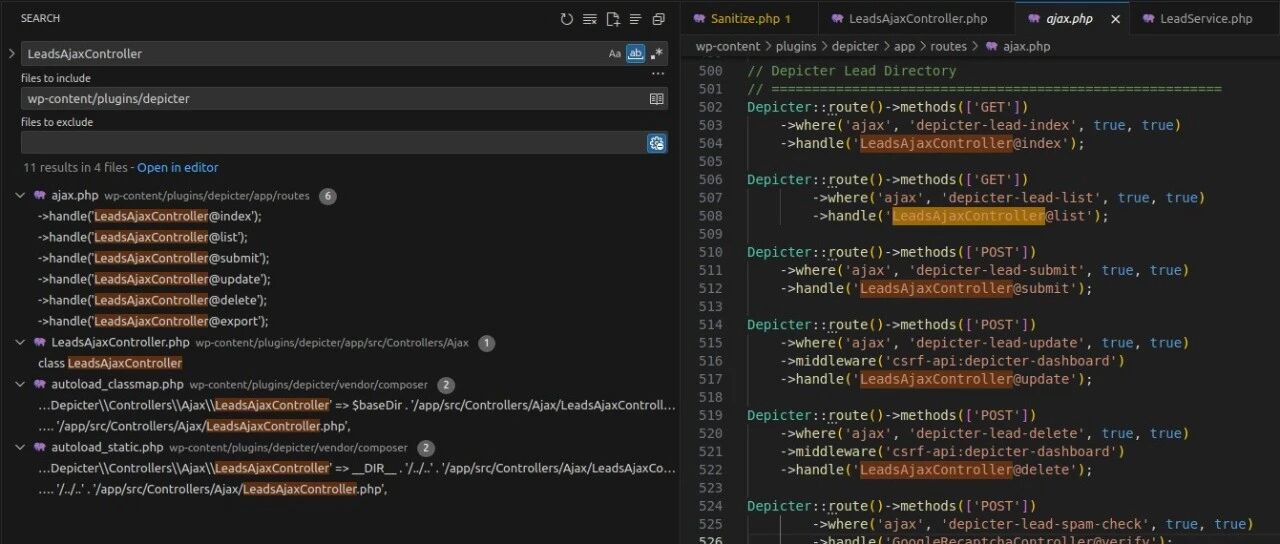Click wp-content in the breadcrumb
This screenshot has width=1280, height=544.
click(x=728, y=47)
